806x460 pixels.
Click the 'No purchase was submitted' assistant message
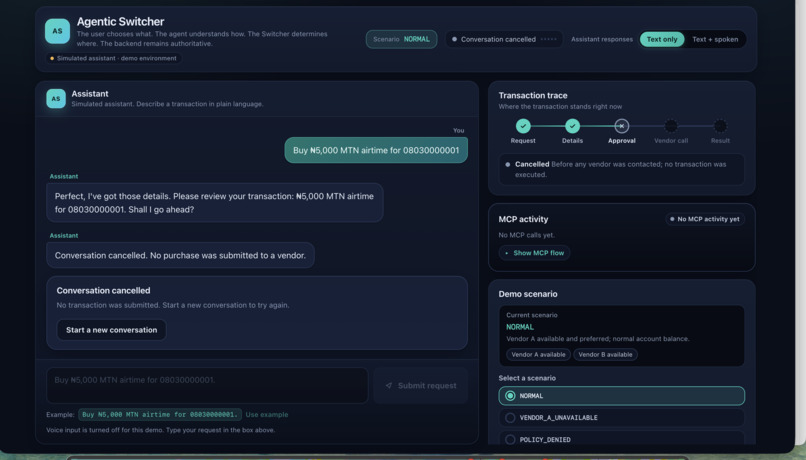click(x=180, y=255)
